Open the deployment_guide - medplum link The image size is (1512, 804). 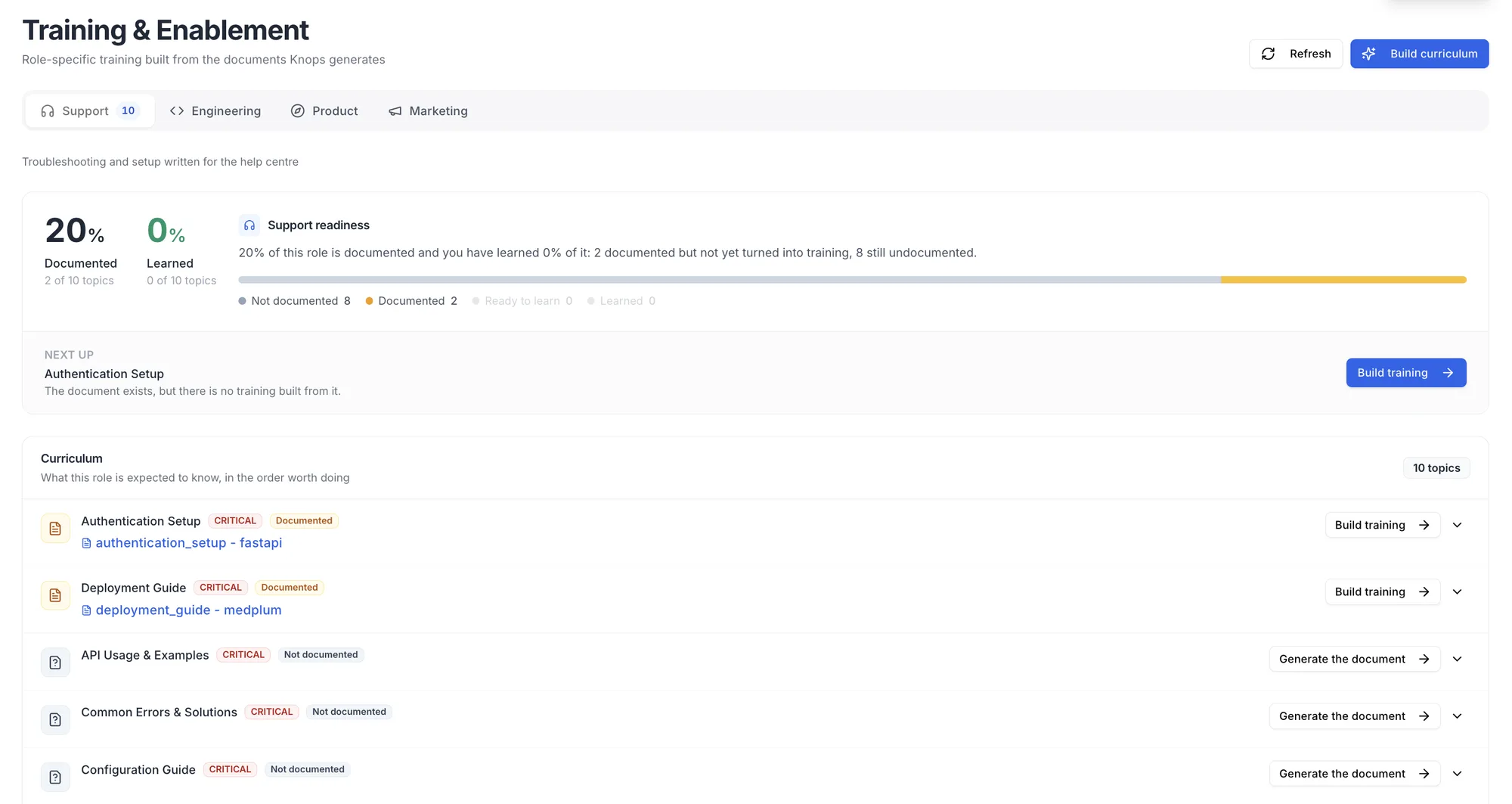point(181,610)
